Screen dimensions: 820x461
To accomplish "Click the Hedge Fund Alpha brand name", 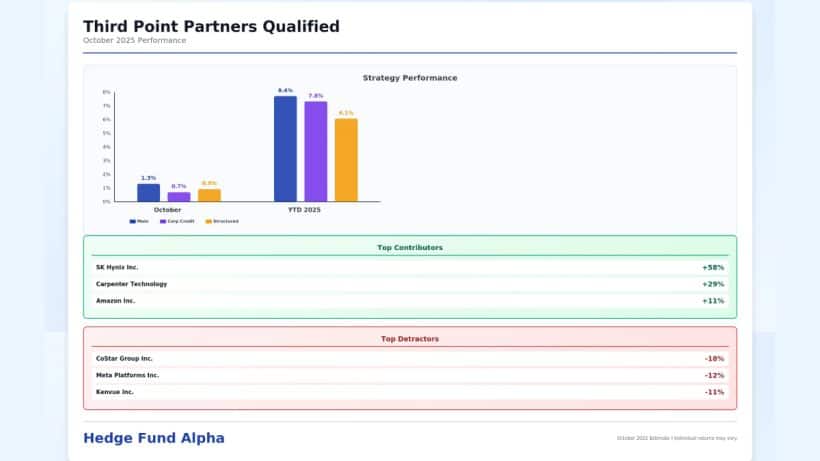I will pyautogui.click(x=154, y=438).
